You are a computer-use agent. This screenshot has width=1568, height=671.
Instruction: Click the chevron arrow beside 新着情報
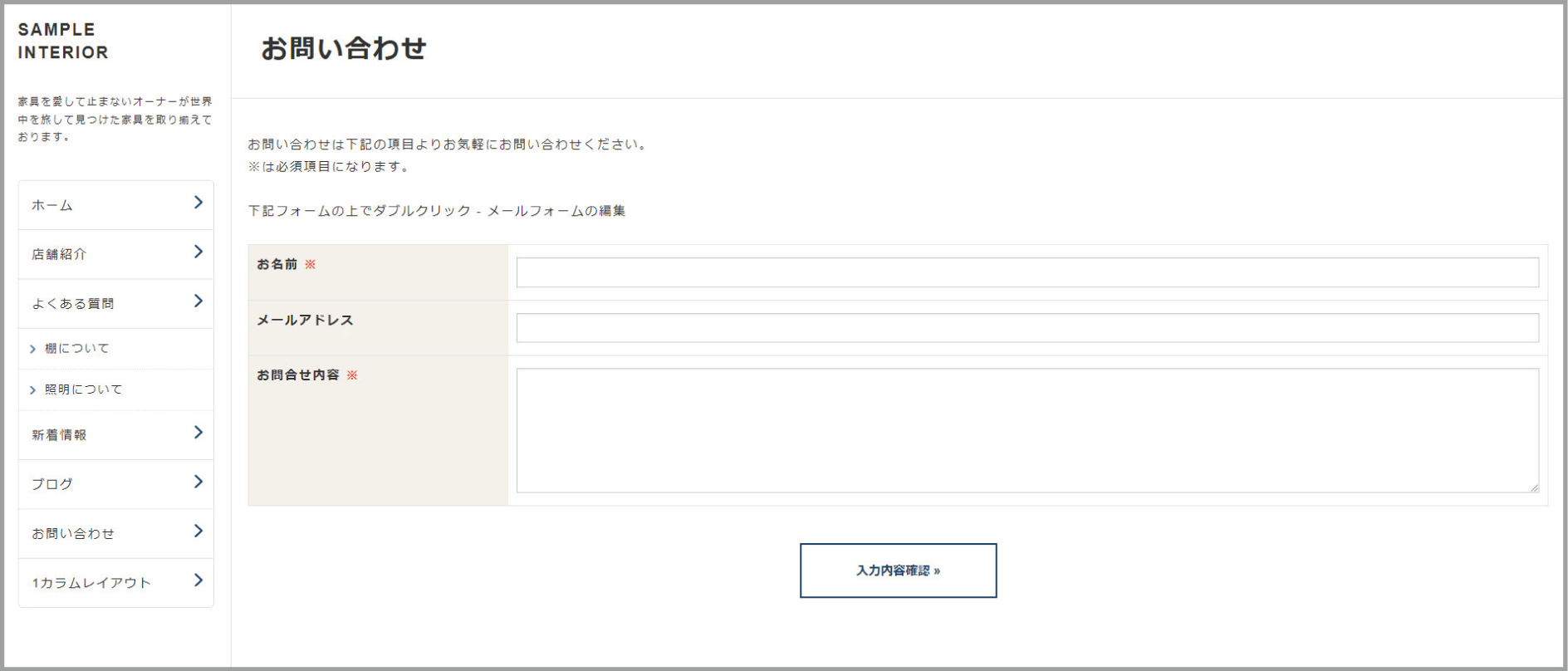coord(198,432)
